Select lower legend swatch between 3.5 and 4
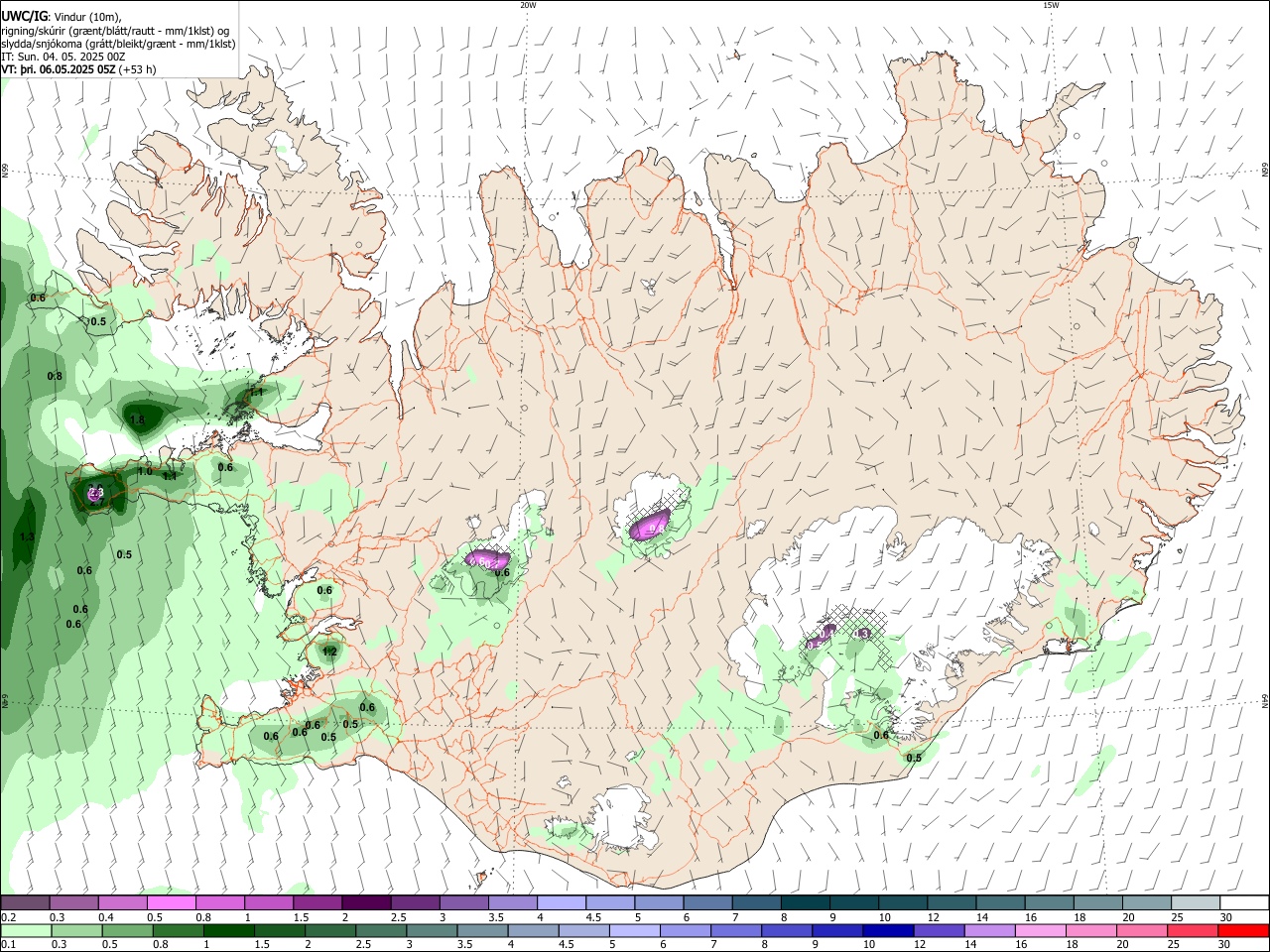This screenshot has height=952, width=1270. (x=481, y=931)
